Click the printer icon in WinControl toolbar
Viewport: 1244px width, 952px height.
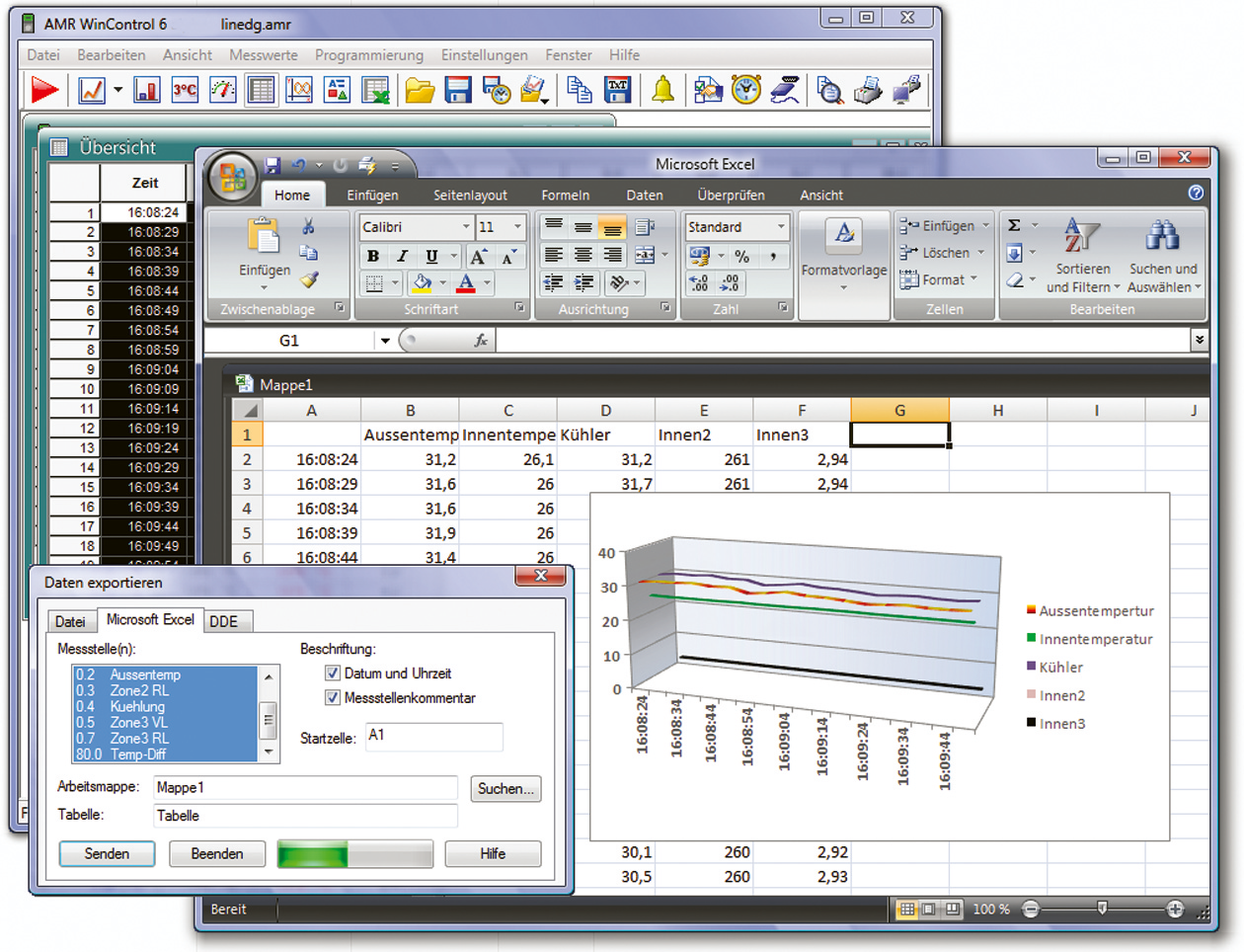868,91
